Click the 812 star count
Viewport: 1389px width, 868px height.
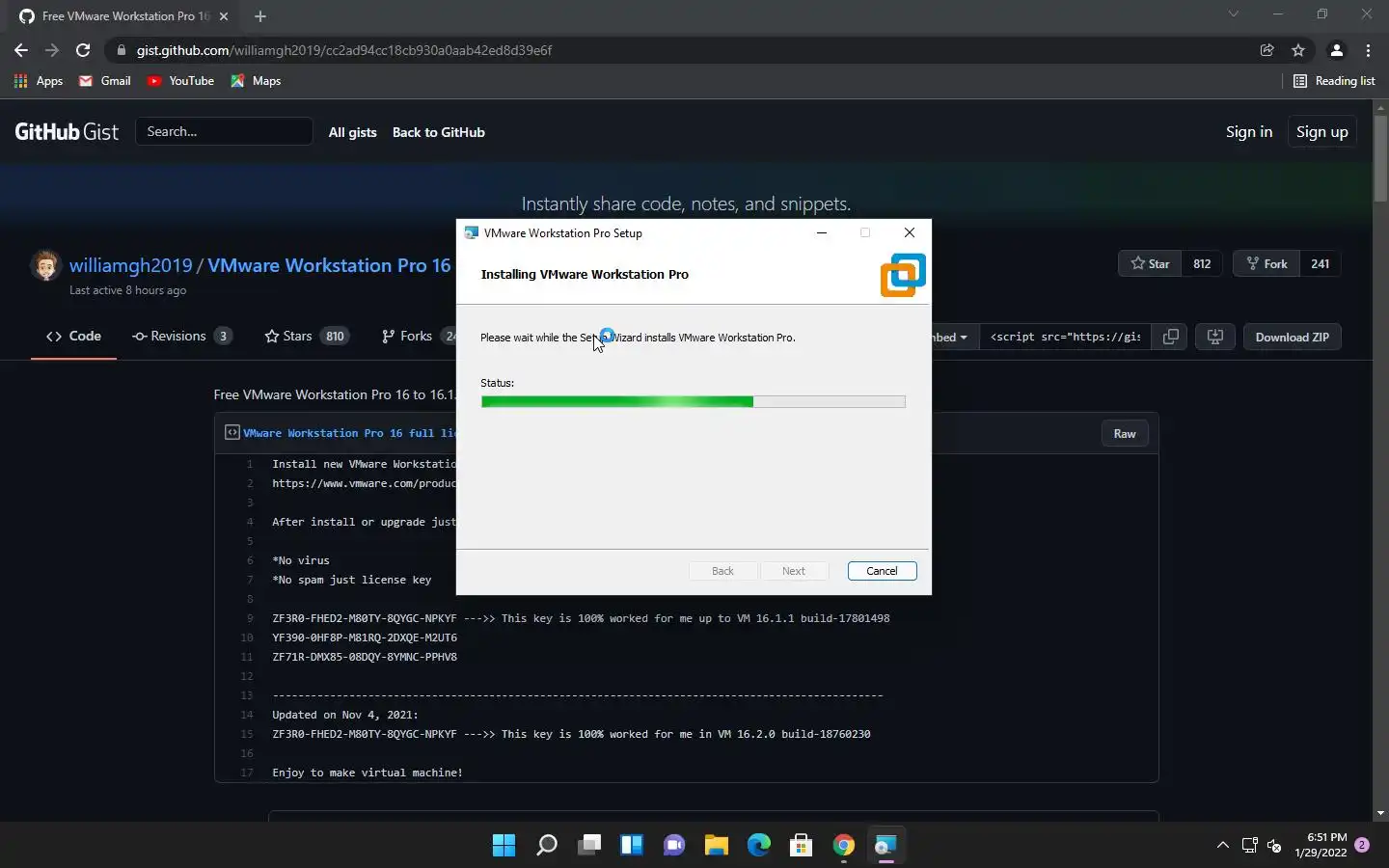pos(1202,264)
